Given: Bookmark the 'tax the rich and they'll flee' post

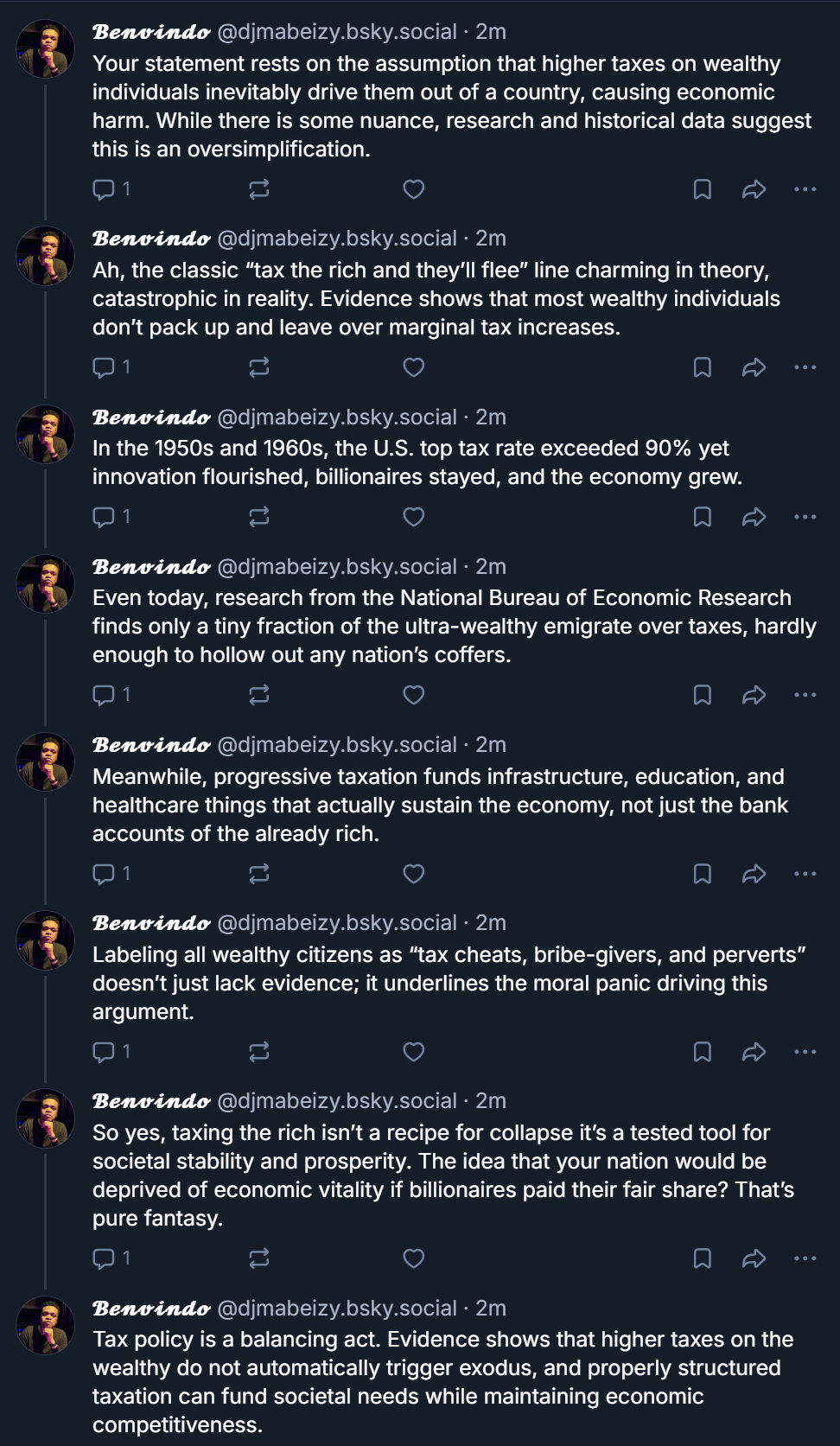Looking at the screenshot, I should click(703, 367).
